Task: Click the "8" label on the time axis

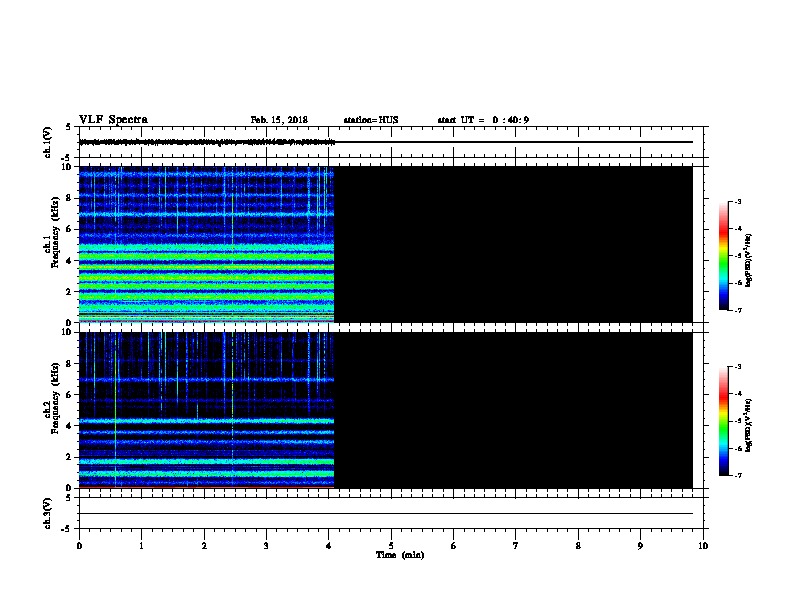Action: coord(578,545)
